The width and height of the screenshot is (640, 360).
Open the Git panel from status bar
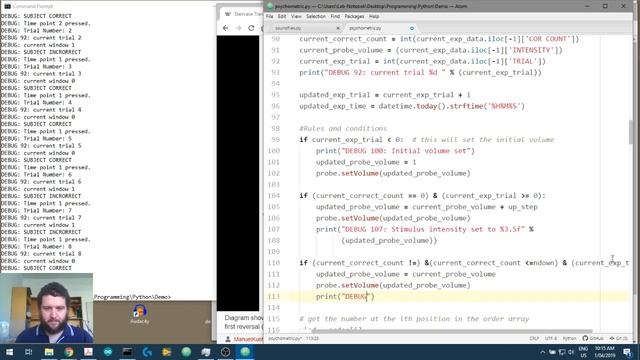618,338
